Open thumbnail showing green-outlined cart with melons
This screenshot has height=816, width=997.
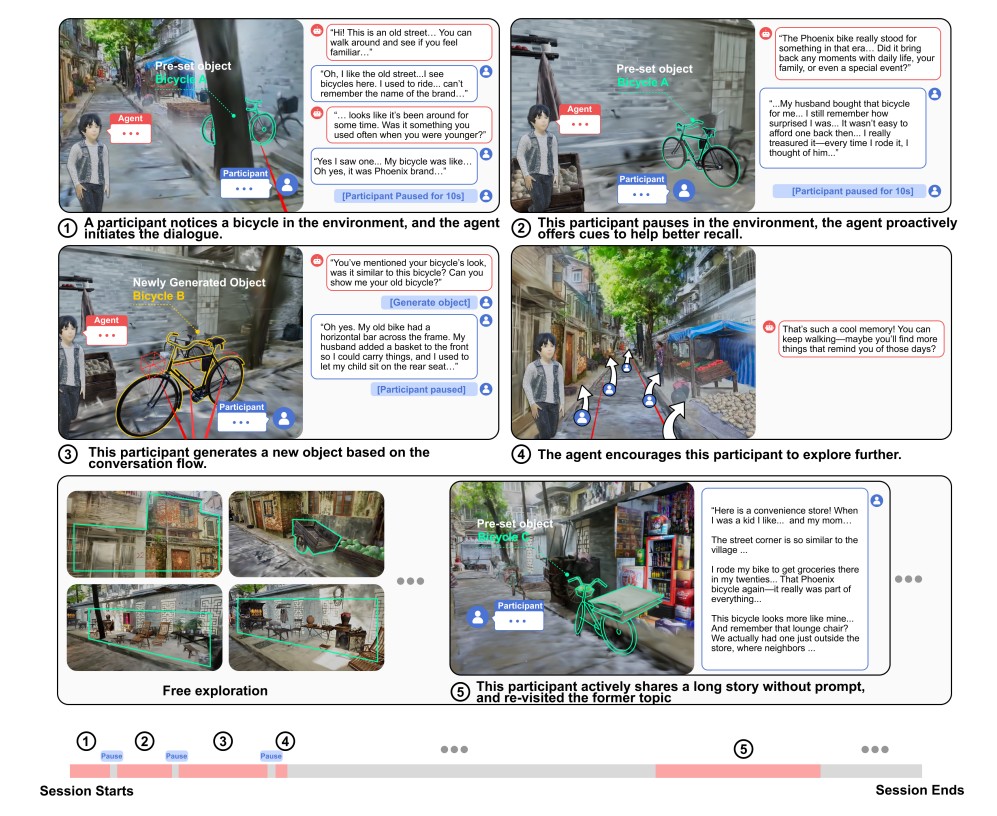(x=306, y=534)
